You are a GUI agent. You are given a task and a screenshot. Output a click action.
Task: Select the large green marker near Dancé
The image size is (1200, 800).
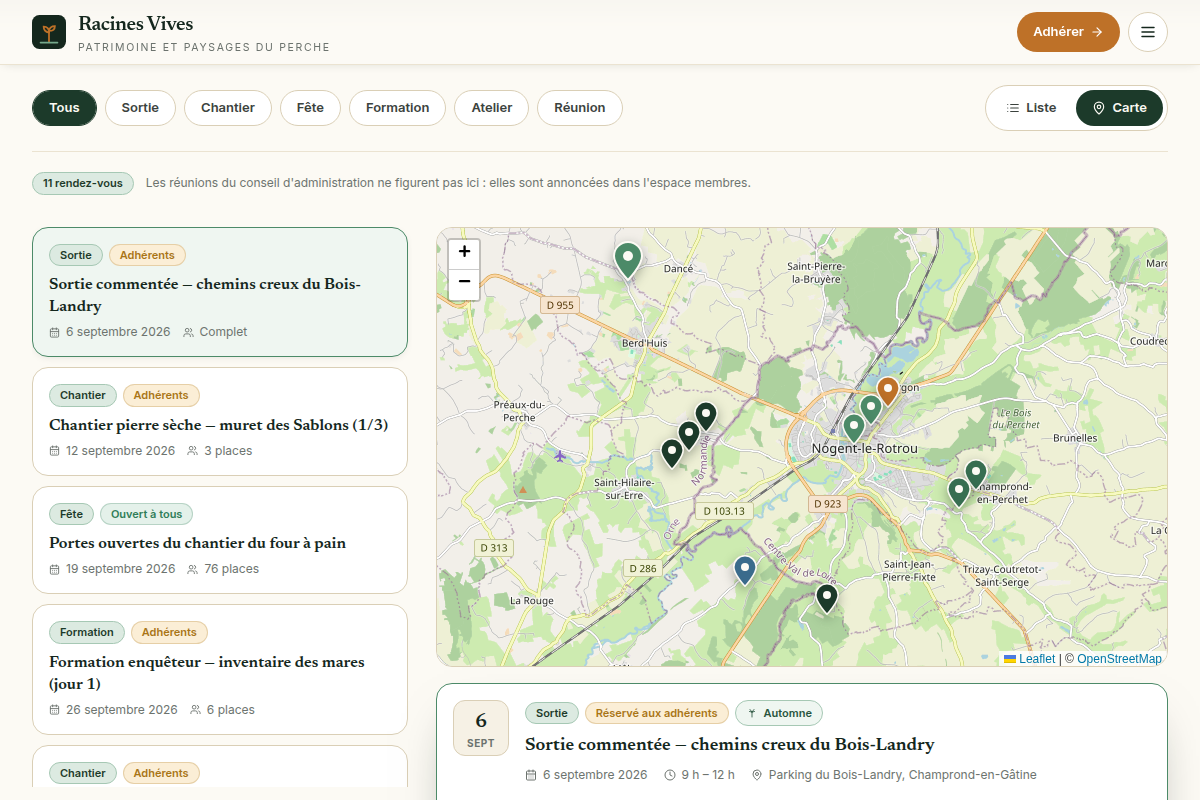pos(627,259)
